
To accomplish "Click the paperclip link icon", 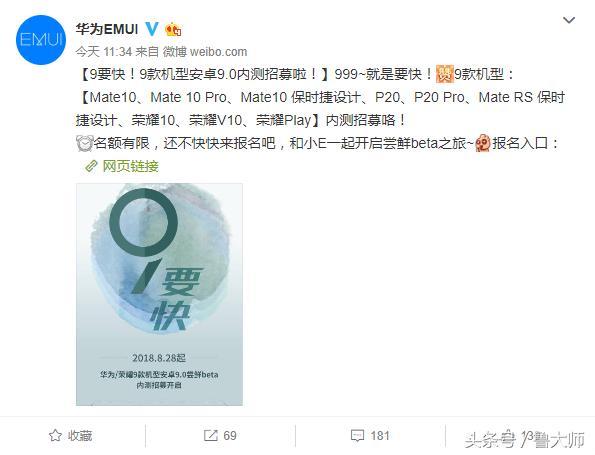I will click(x=91, y=166).
